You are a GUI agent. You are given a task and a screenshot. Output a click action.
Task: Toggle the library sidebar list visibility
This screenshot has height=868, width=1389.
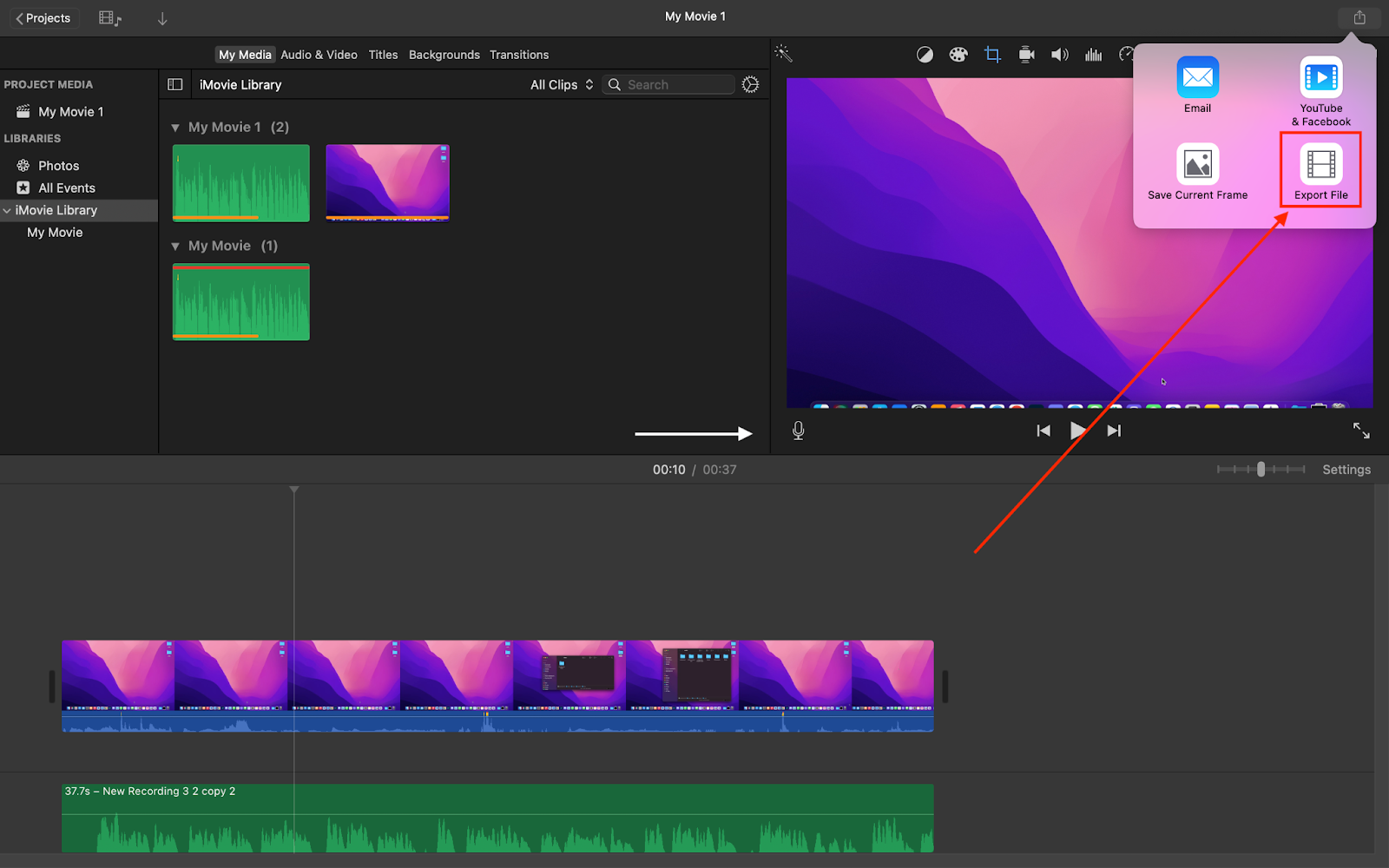point(174,85)
